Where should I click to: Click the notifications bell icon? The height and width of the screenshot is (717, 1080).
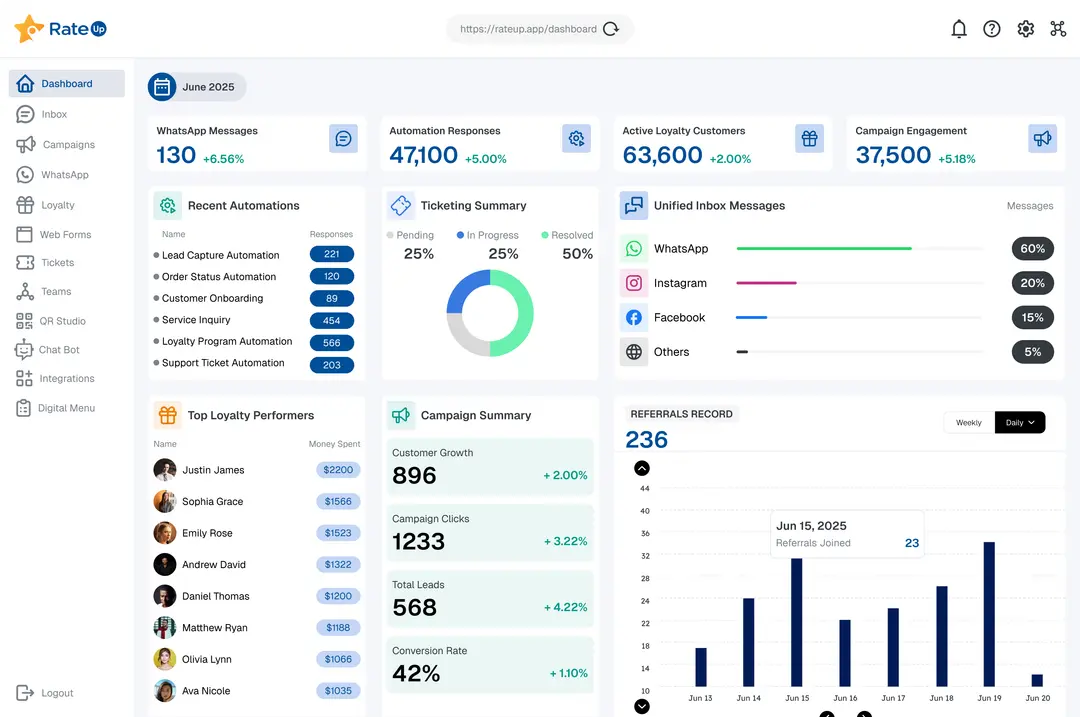coord(958,28)
